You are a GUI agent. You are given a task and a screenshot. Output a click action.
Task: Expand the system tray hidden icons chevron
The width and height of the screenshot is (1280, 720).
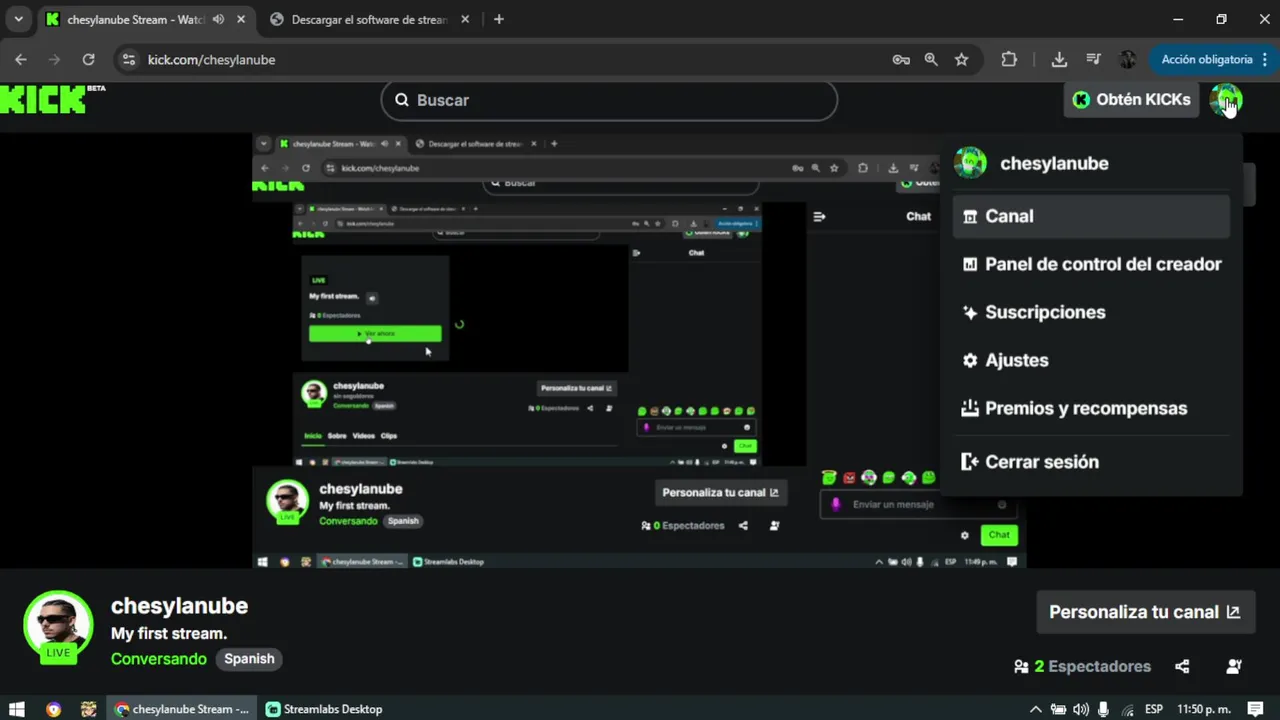pyautogui.click(x=1035, y=709)
